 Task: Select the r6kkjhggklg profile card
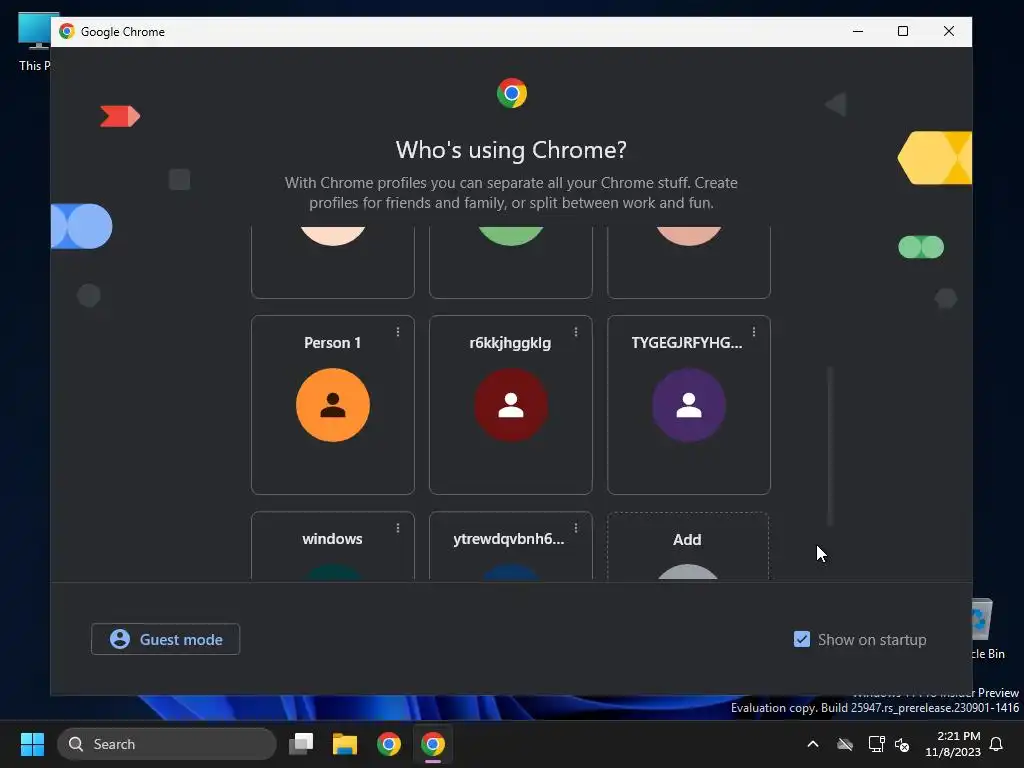click(511, 405)
